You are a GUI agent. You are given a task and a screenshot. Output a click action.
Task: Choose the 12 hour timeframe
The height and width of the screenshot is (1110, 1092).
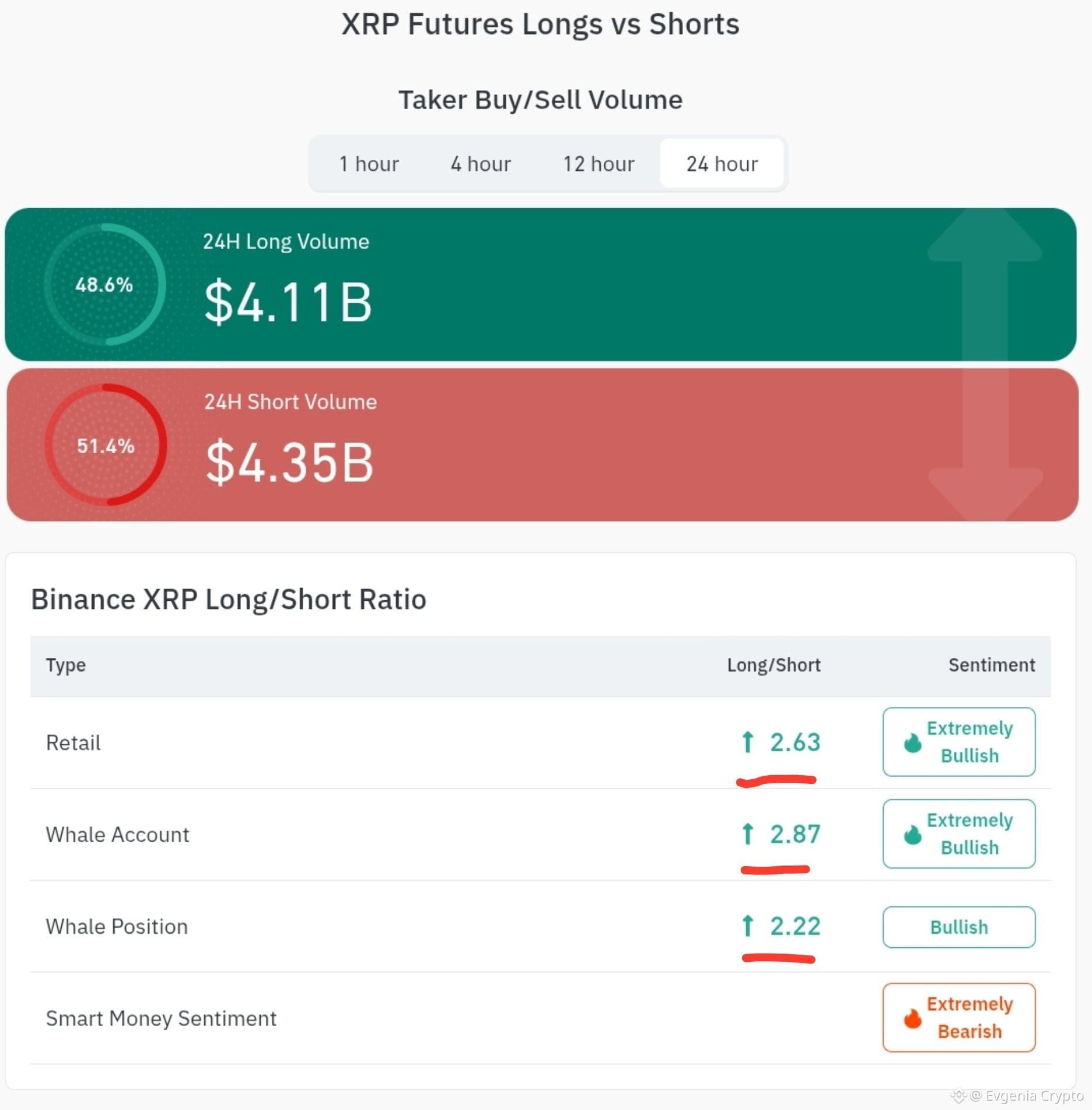point(598,164)
